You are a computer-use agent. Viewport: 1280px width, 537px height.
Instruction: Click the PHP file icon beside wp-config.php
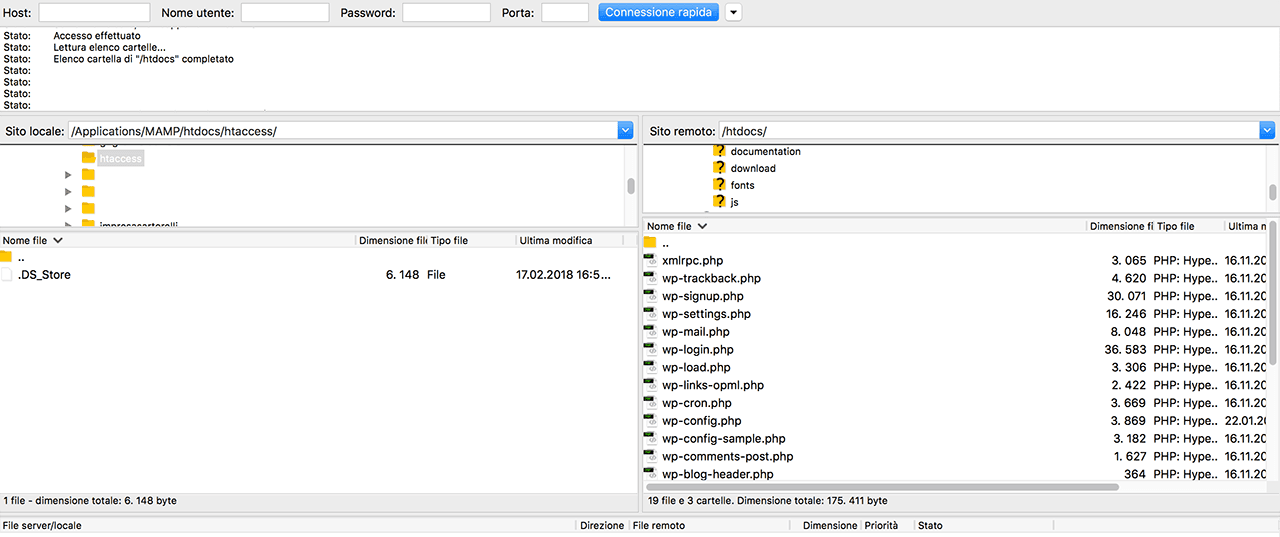650,421
